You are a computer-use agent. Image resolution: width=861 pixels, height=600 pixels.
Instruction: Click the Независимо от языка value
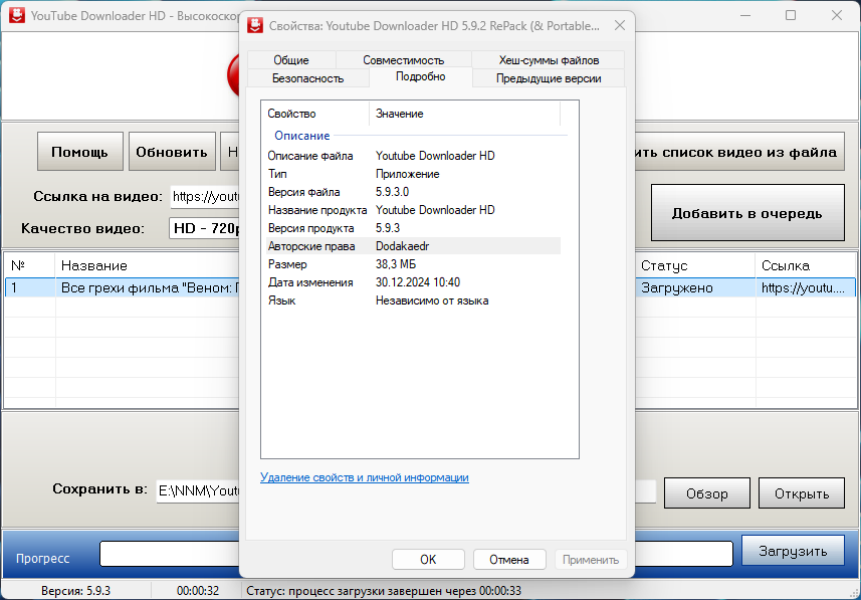pos(432,300)
